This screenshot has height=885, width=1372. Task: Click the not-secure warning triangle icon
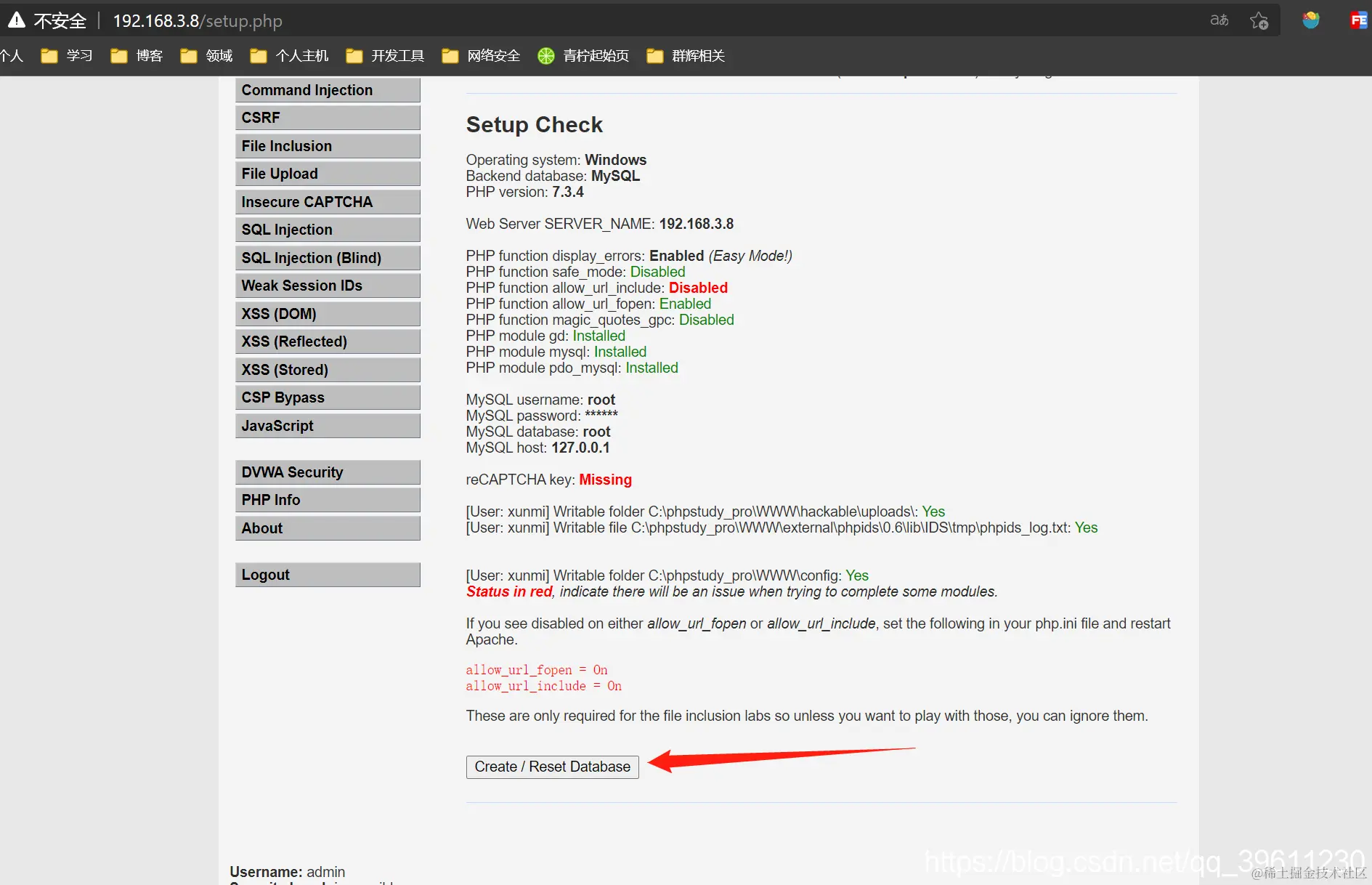[16, 20]
